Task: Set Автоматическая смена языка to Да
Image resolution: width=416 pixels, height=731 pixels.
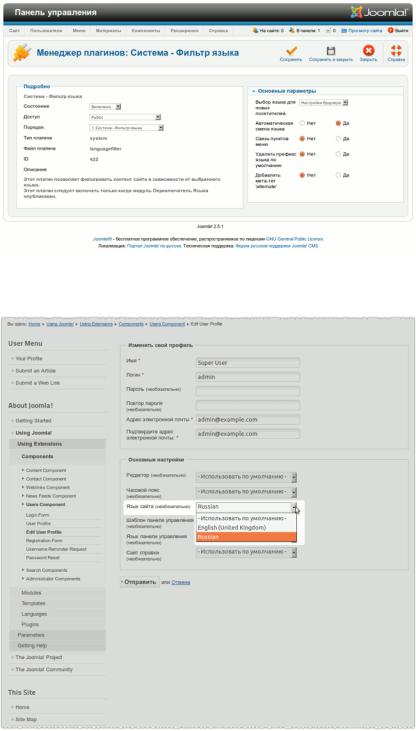Action: tap(338, 123)
